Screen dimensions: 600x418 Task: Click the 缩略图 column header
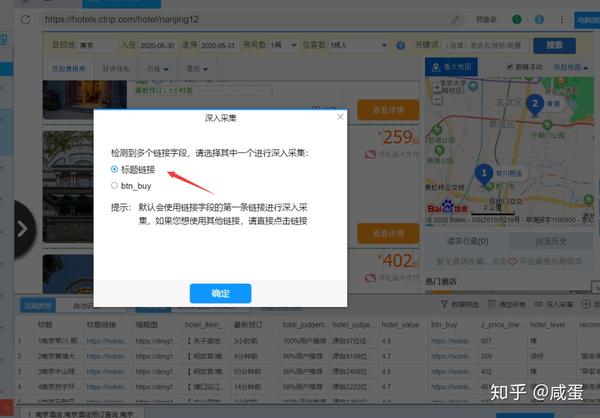pos(147,325)
